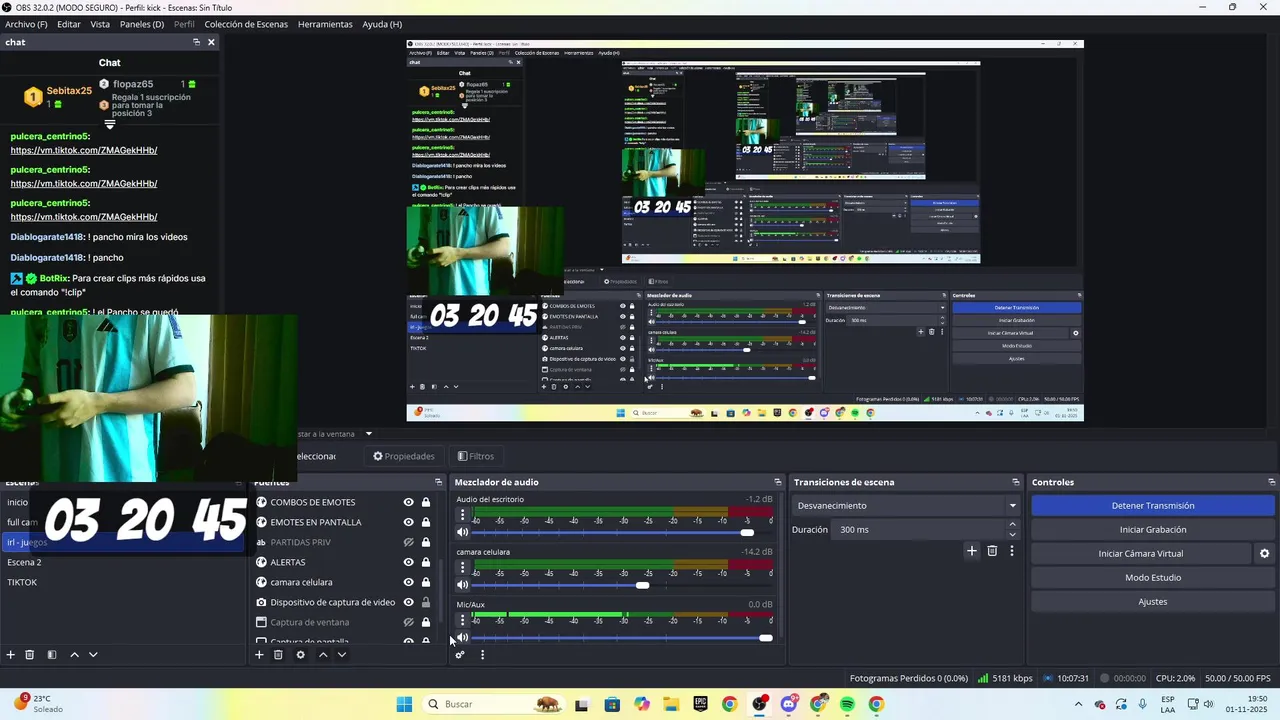Open Ajustes settings button
This screenshot has height=720, width=1280.
1153,602
